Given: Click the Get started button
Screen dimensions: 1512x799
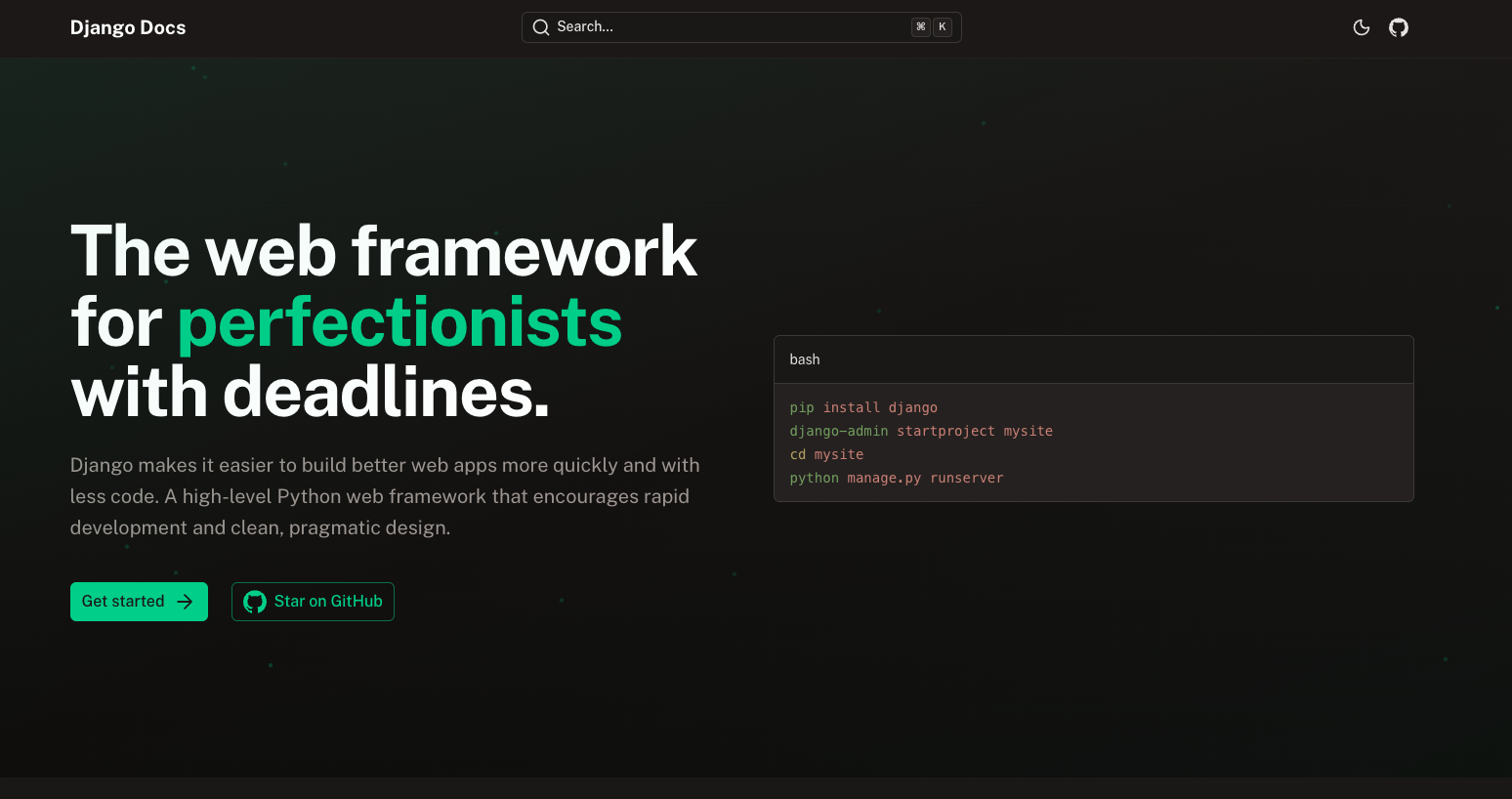Looking at the screenshot, I should point(139,601).
